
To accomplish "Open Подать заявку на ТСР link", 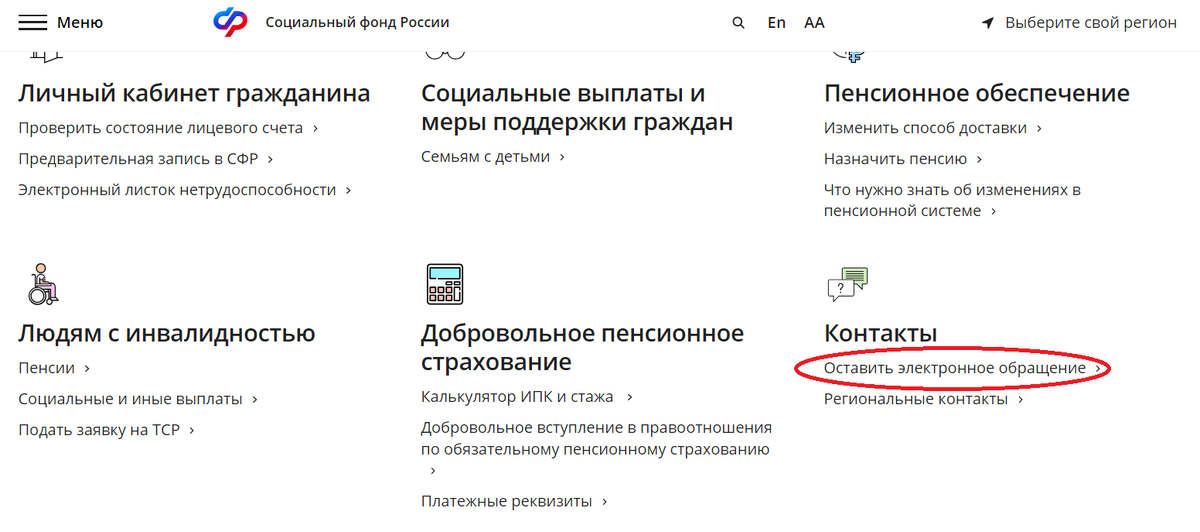I will [x=98, y=430].
